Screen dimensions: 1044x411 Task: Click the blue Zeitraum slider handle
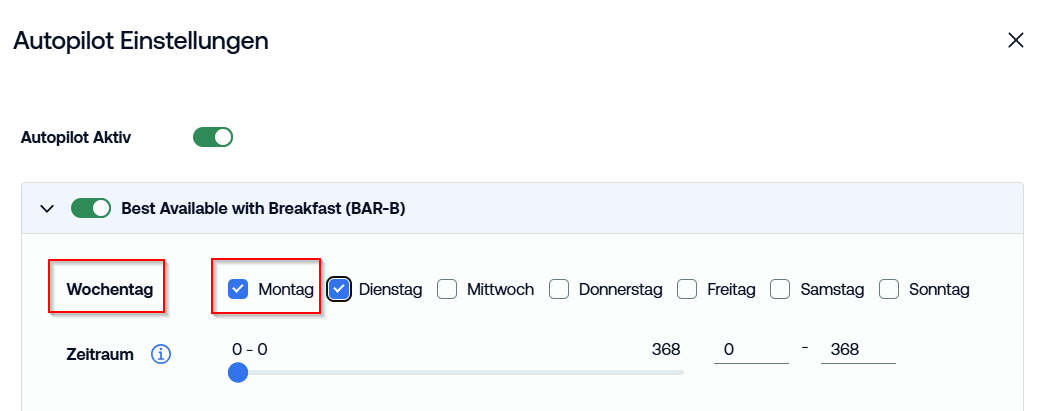coord(238,372)
